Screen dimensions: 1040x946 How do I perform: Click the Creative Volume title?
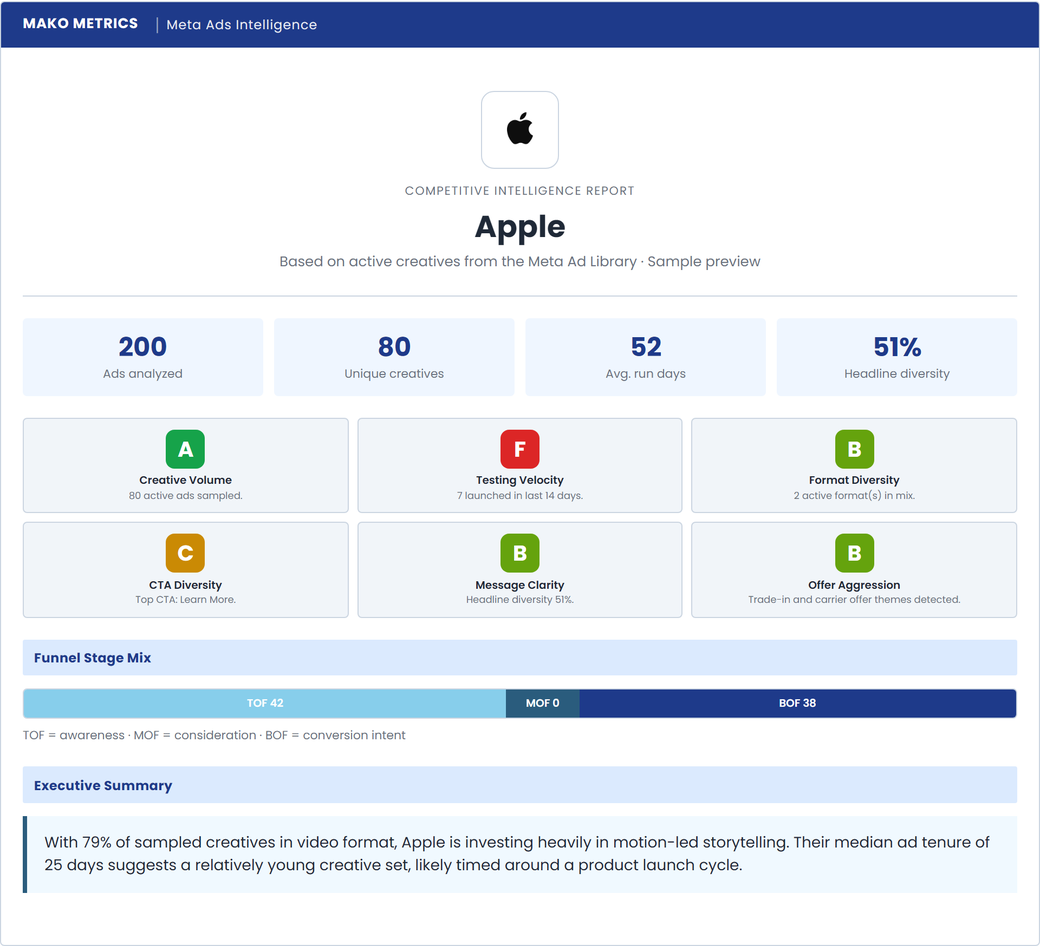click(185, 480)
